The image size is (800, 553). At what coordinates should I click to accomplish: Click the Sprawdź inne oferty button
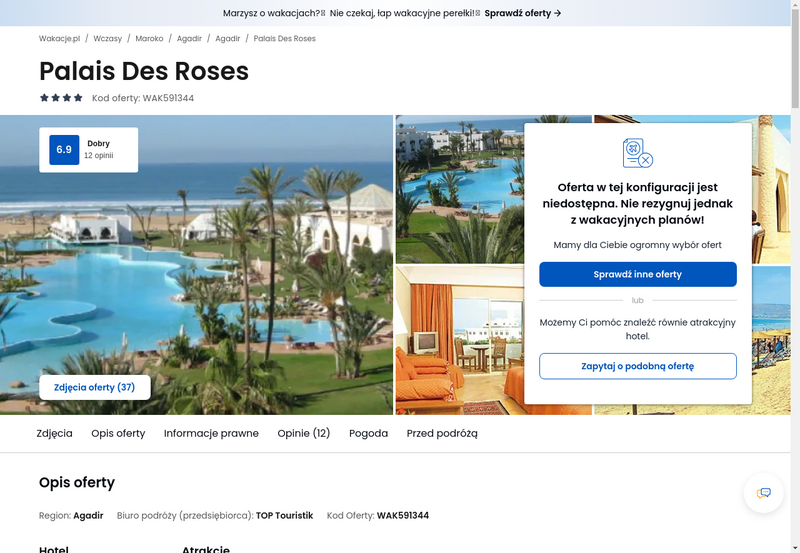638,274
